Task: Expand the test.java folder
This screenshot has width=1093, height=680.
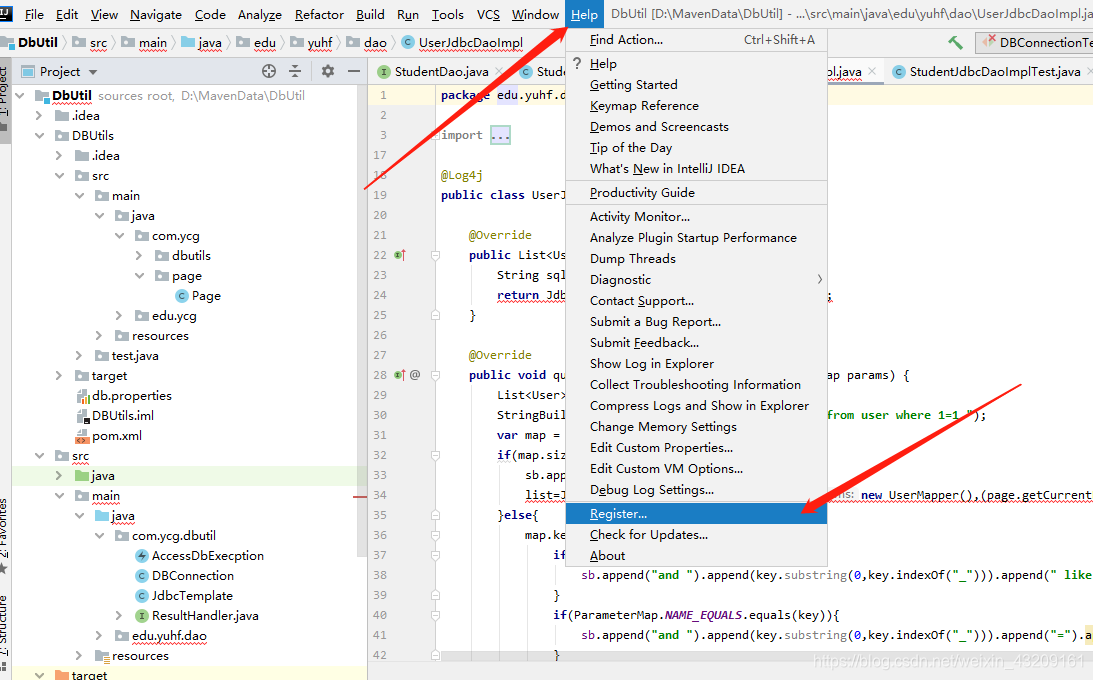Action: point(79,356)
